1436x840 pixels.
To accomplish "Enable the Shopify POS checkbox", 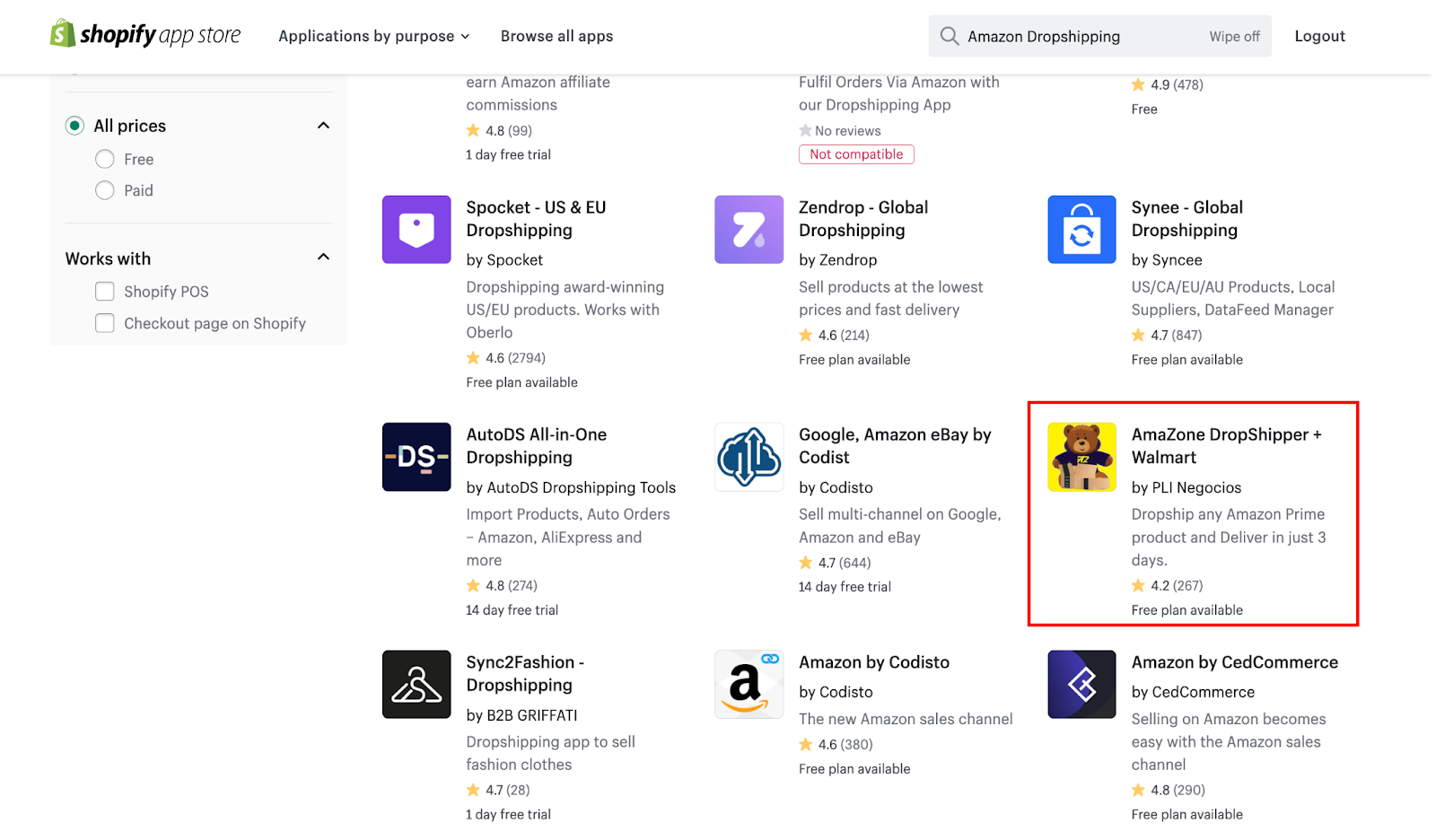I will click(105, 292).
